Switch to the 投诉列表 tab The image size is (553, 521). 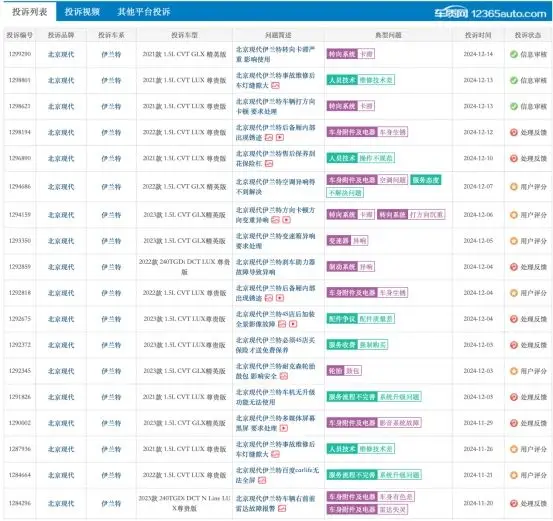[30, 12]
